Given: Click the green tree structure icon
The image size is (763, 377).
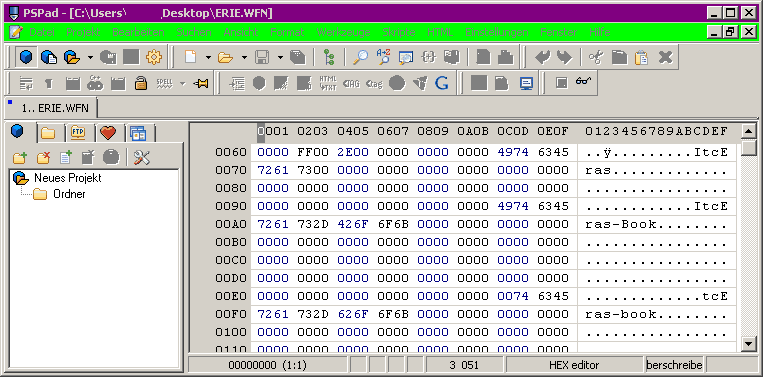Looking at the screenshot, I should coord(329,58).
